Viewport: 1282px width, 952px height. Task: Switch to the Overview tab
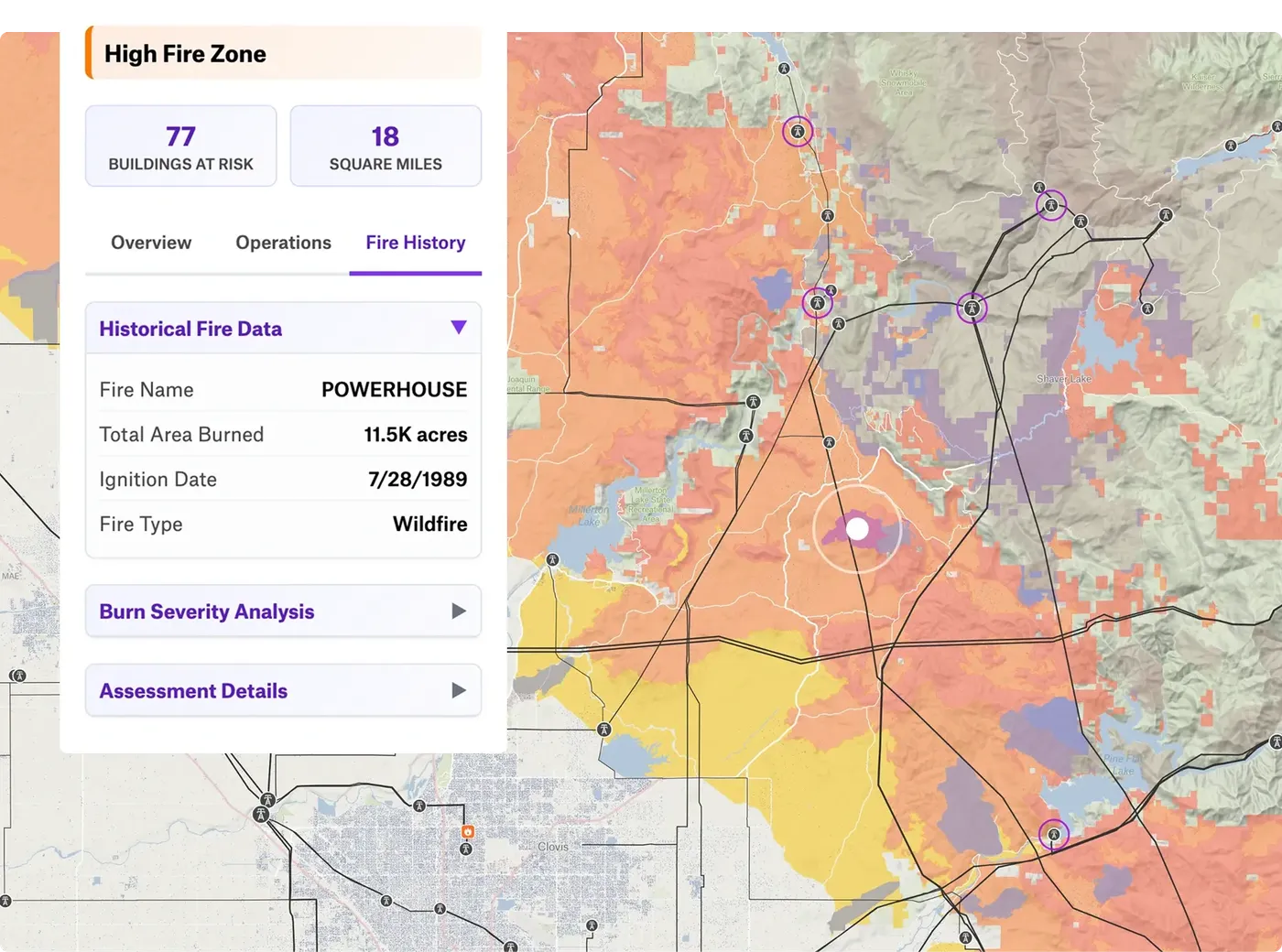[x=151, y=243]
